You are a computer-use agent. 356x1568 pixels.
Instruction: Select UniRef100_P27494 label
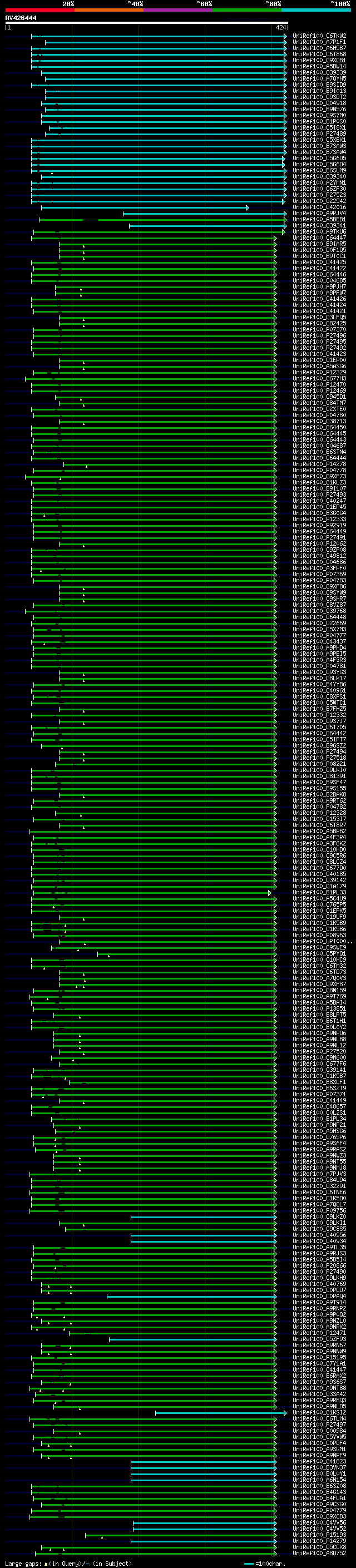pyautogui.click(x=319, y=751)
